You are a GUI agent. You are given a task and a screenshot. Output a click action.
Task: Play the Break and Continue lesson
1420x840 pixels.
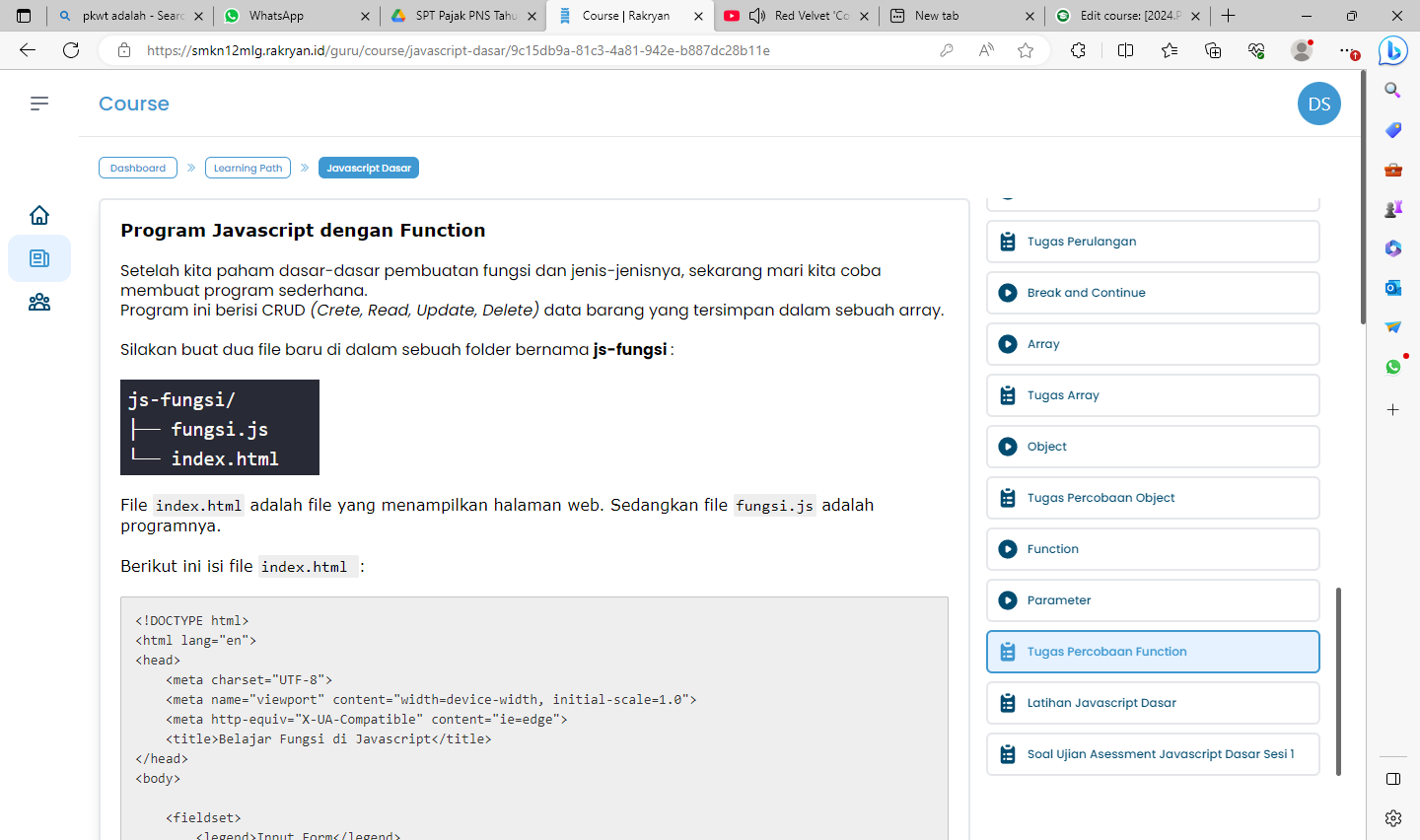[1153, 293]
